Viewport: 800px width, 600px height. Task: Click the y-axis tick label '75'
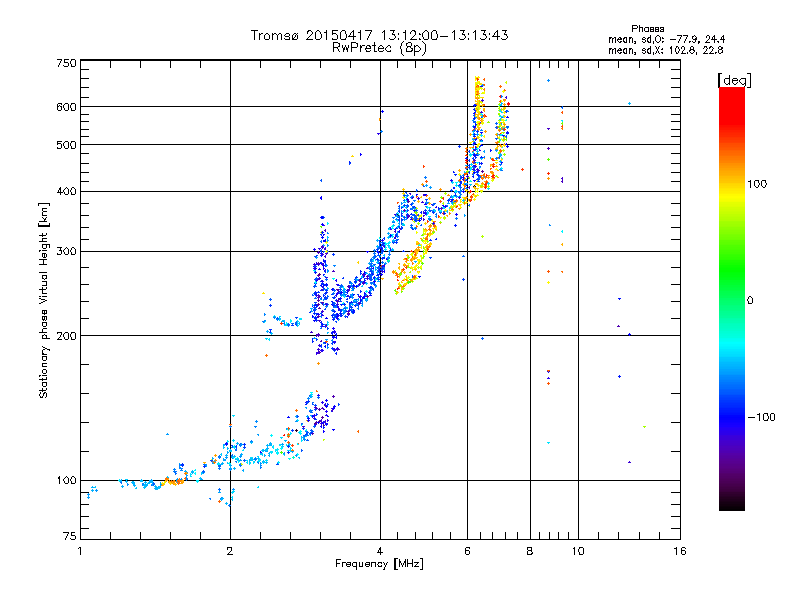(x=70, y=536)
